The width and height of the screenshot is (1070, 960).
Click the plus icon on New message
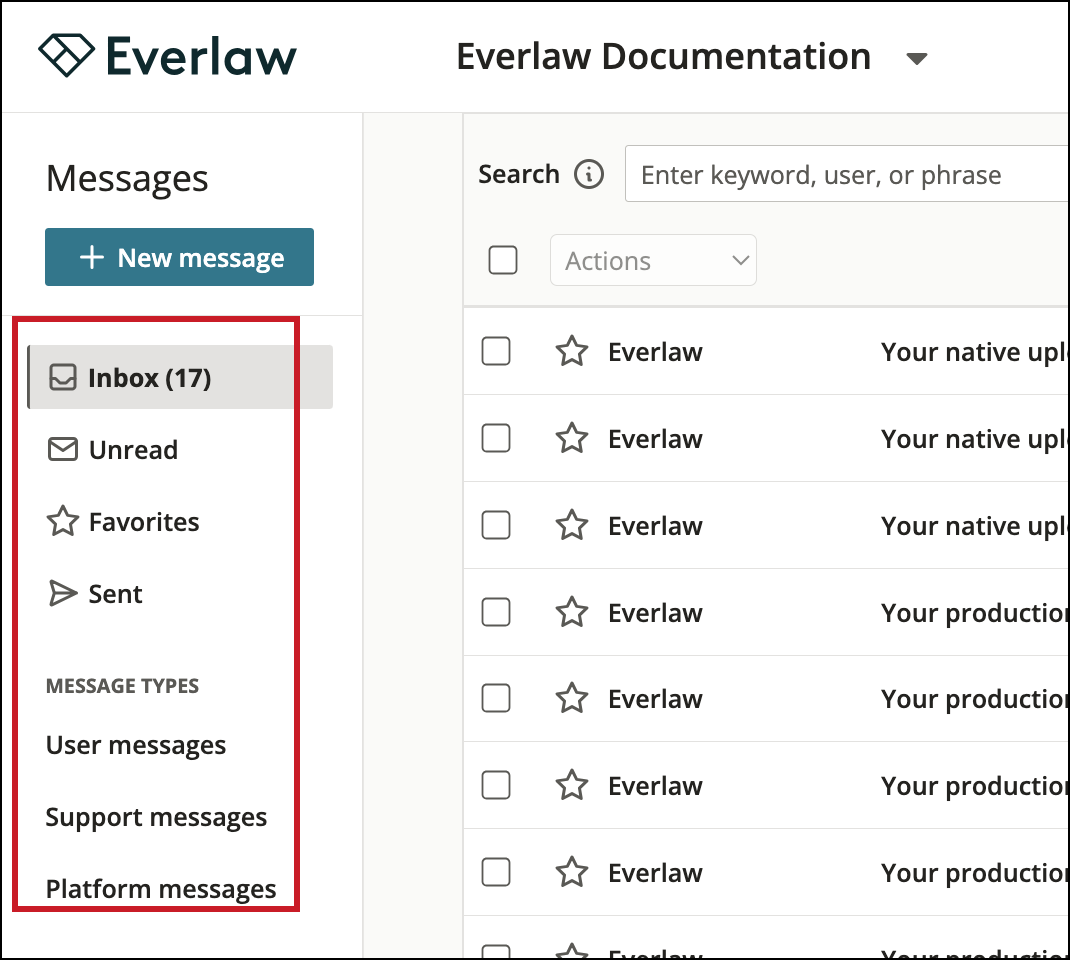tap(92, 257)
